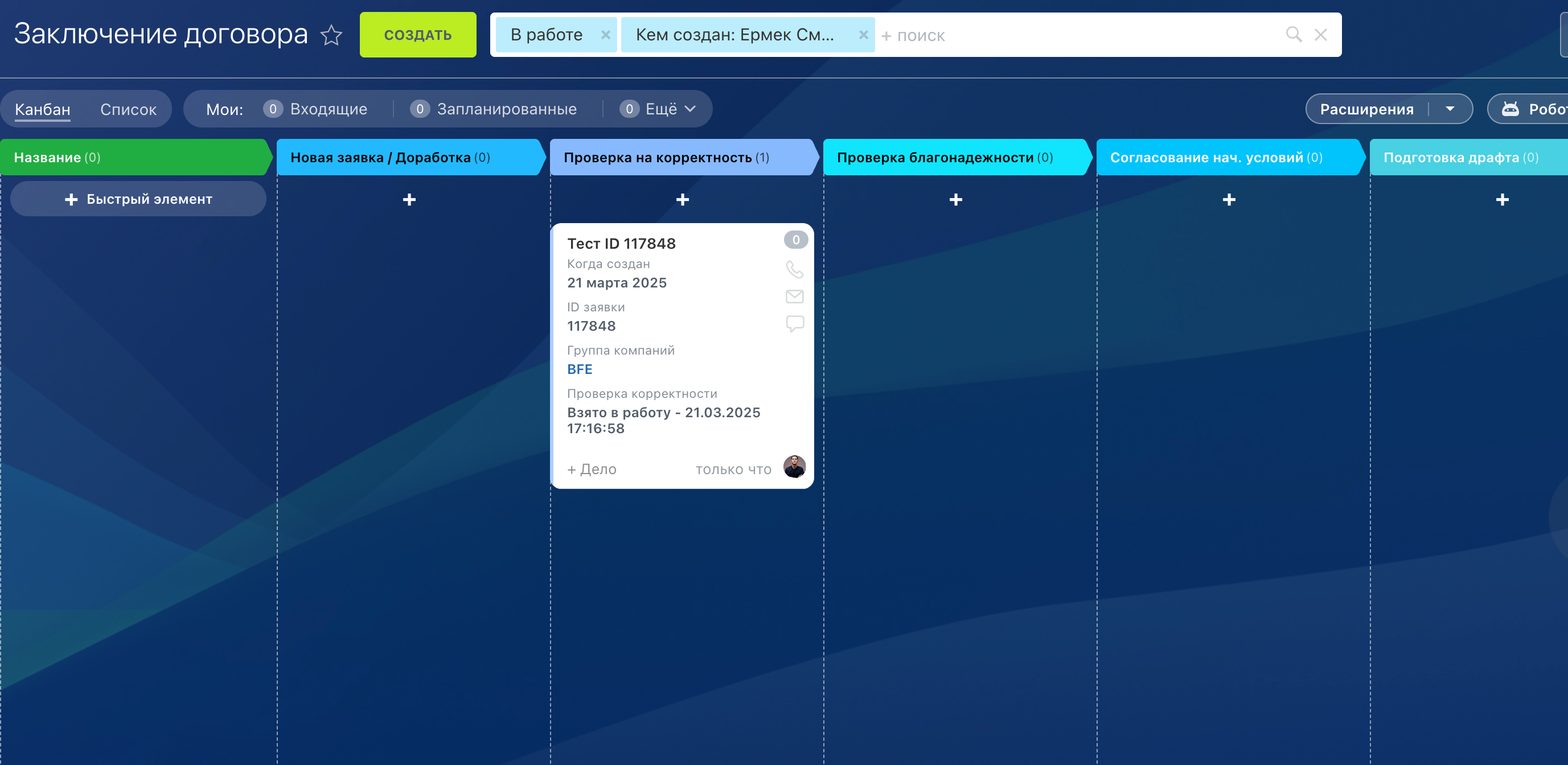Open the responsible user avatar on the card

click(794, 467)
